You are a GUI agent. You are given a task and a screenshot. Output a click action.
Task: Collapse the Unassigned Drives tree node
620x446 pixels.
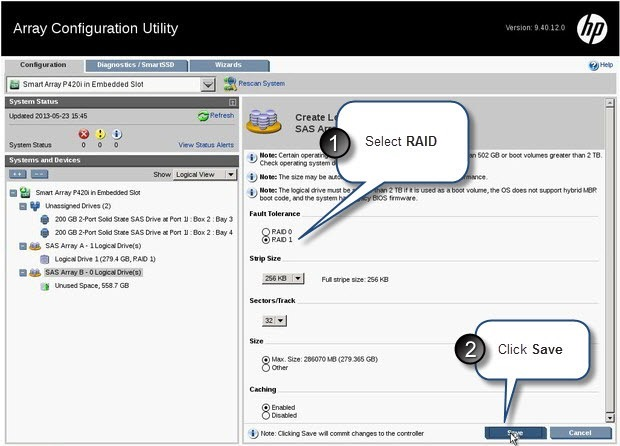click(23, 206)
